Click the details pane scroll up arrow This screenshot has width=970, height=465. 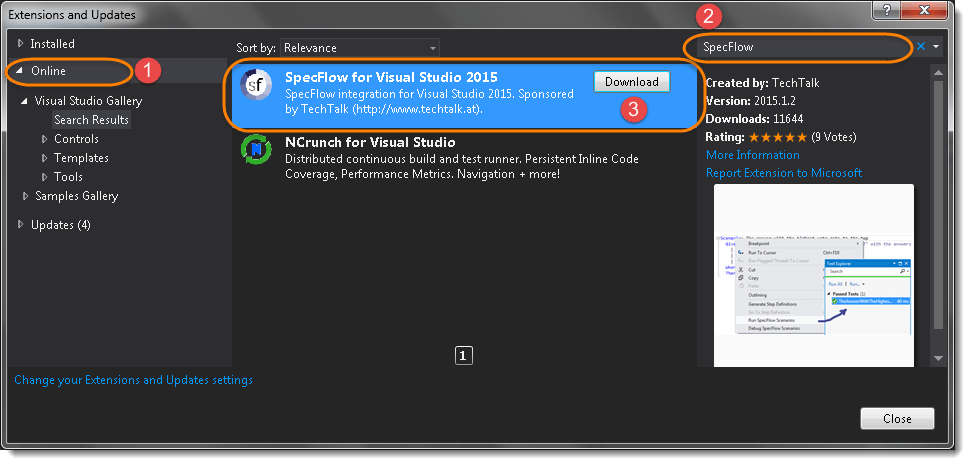[x=938, y=72]
